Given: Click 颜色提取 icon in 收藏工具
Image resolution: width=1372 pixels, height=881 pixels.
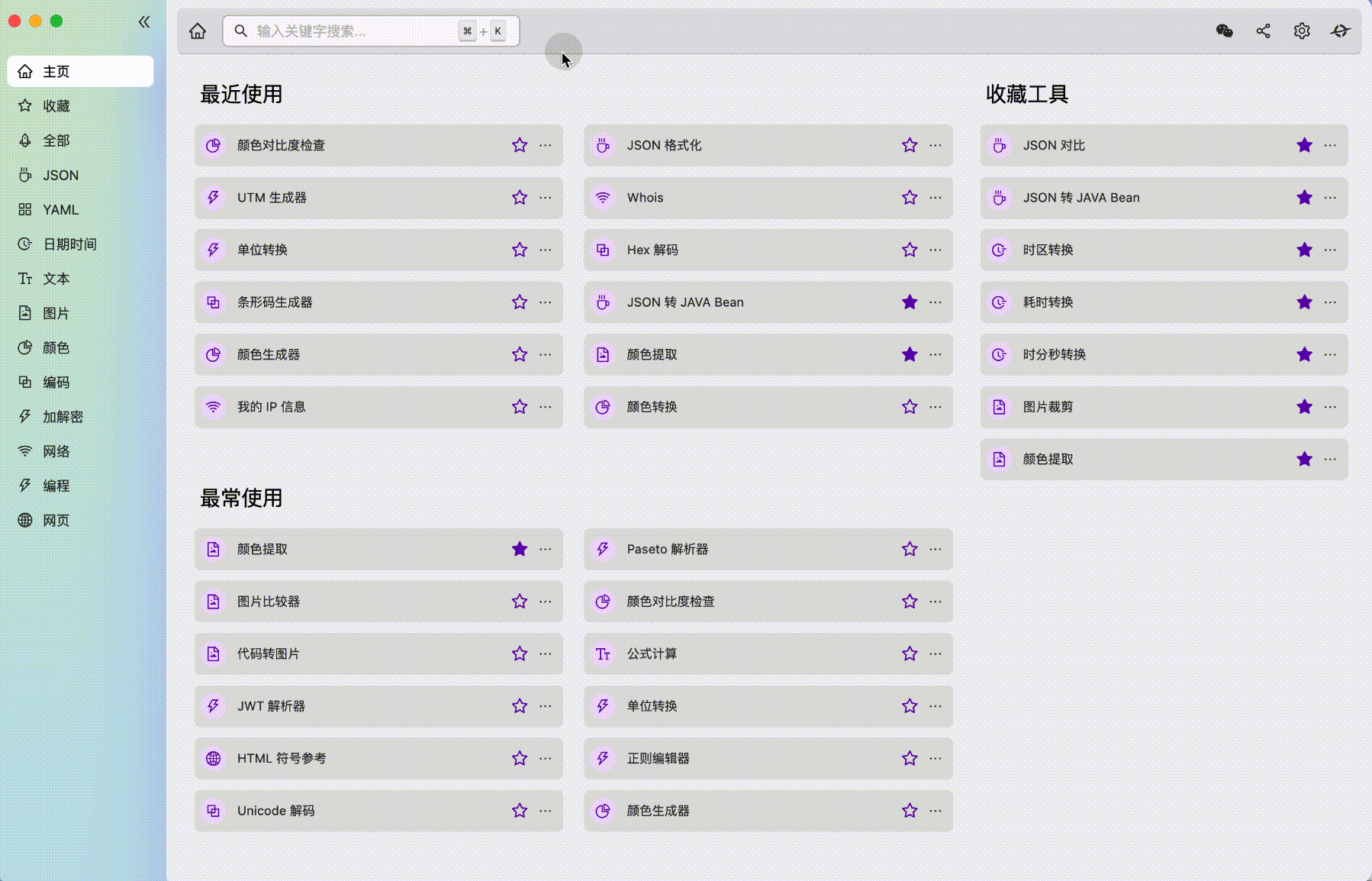Looking at the screenshot, I should pyautogui.click(x=999, y=459).
